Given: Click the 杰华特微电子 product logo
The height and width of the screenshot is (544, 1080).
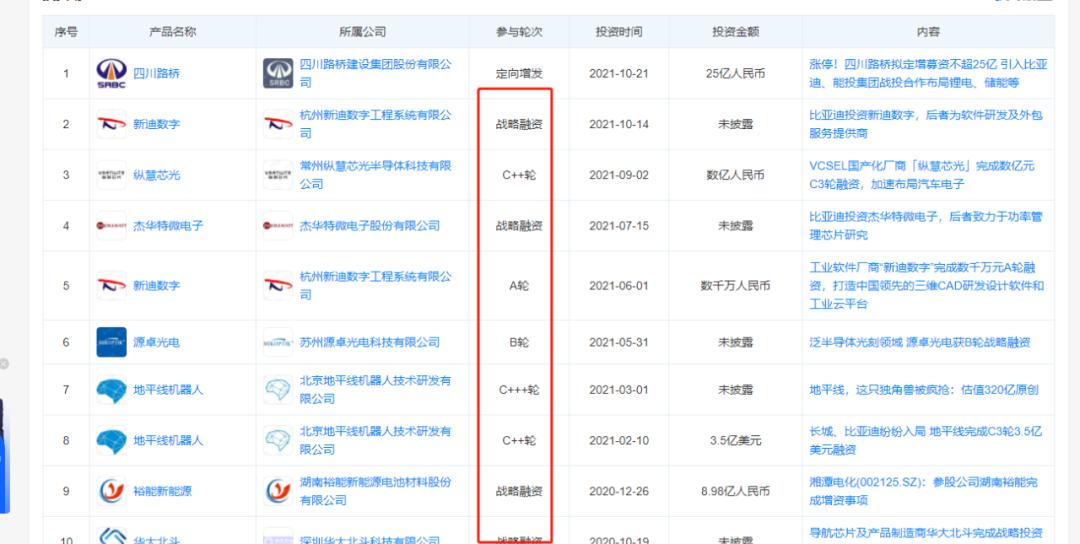Looking at the screenshot, I should pos(112,226).
